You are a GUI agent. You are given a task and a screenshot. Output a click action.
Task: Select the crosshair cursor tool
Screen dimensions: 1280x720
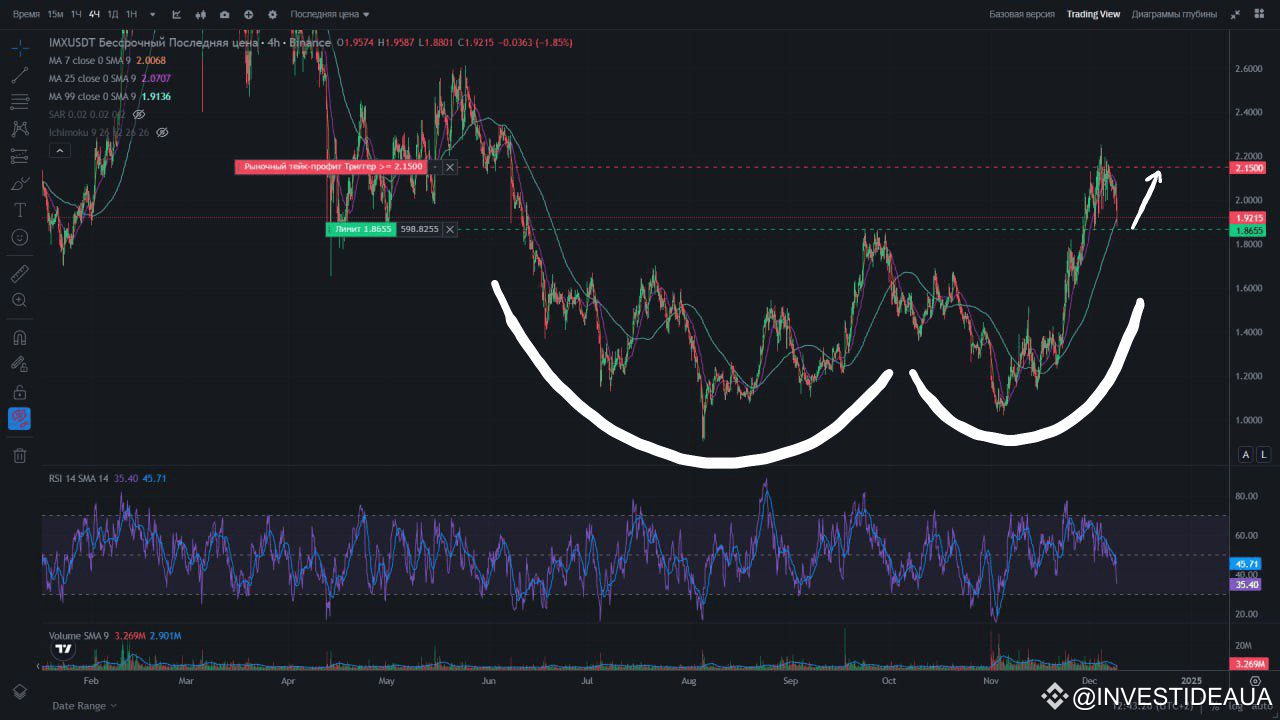(19, 46)
